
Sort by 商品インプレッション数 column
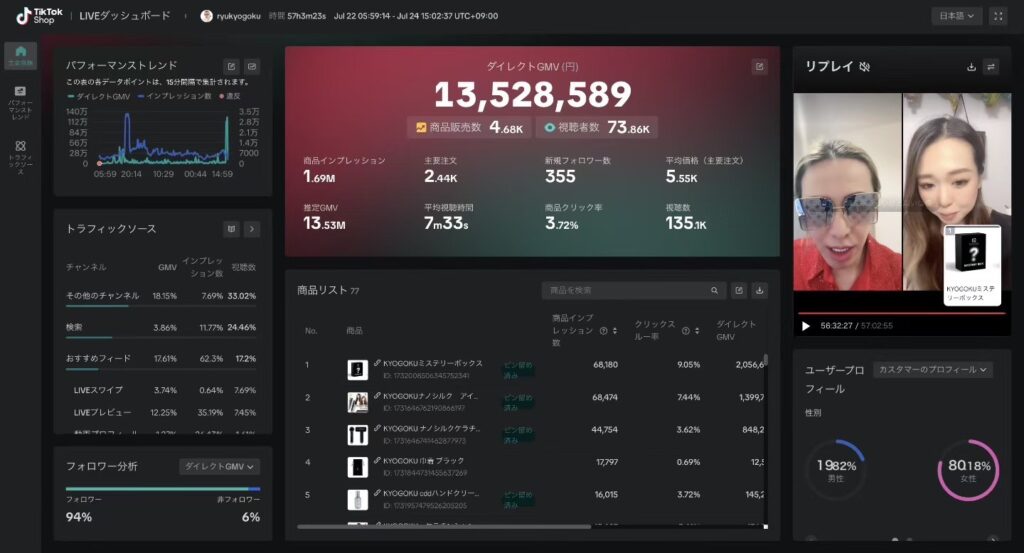(x=615, y=331)
